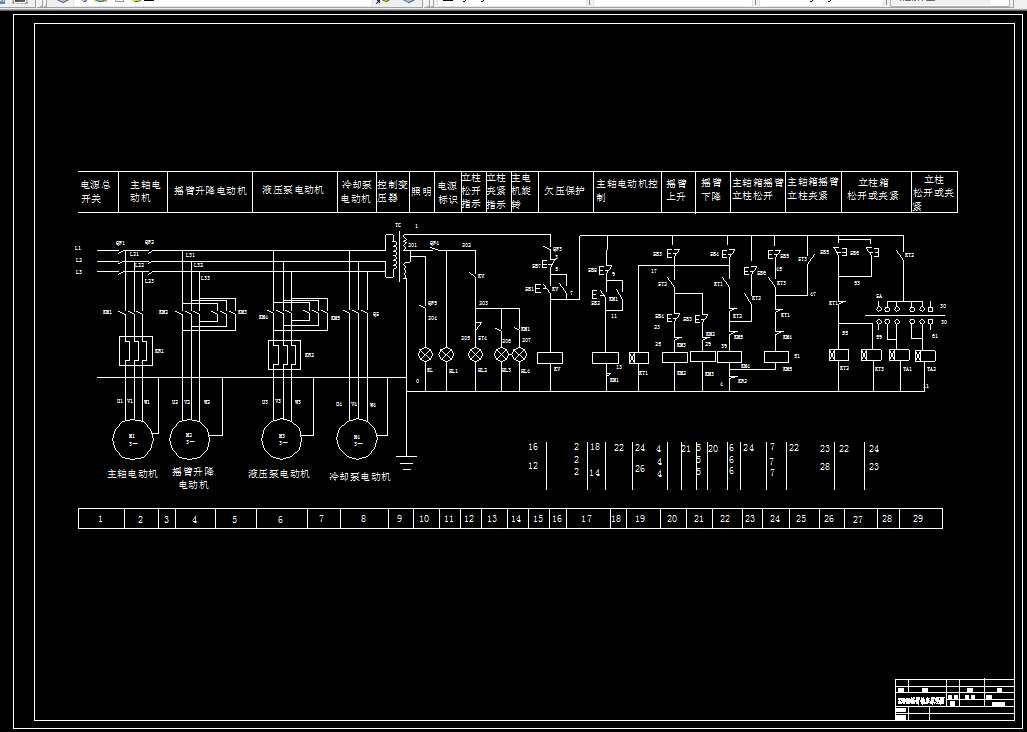Select the 电源标识 header cell

coord(448,192)
